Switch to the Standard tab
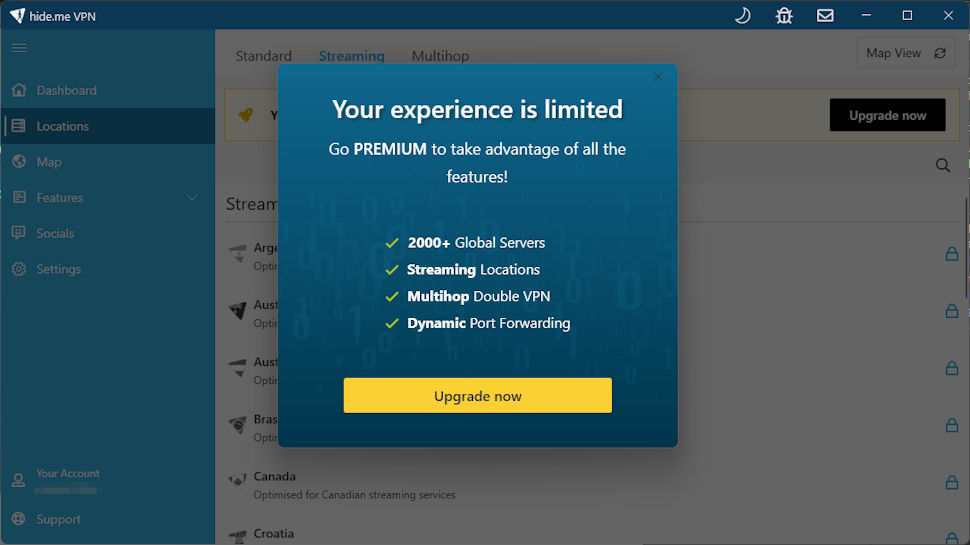The width and height of the screenshot is (970, 545). click(x=264, y=56)
